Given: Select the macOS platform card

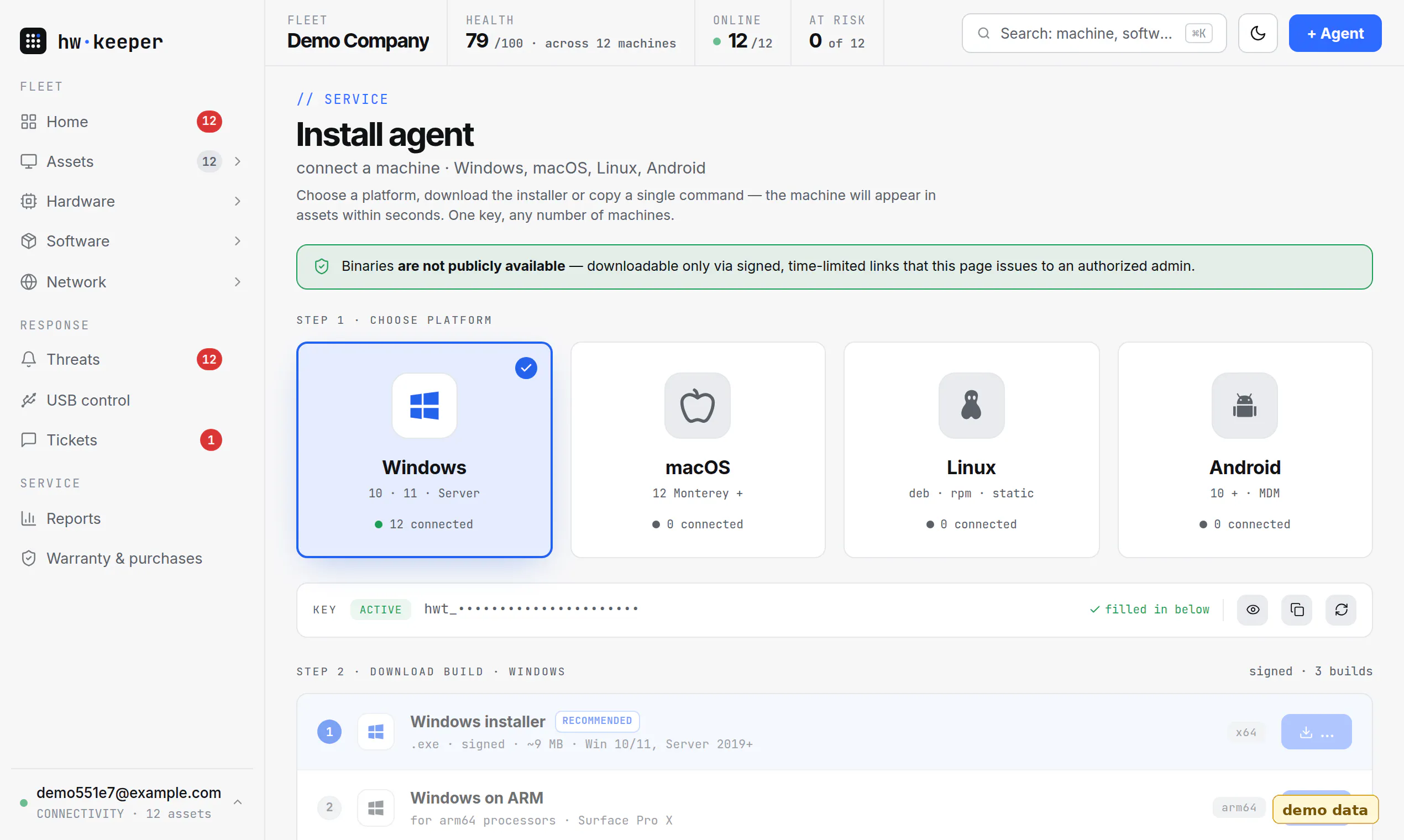Looking at the screenshot, I should coord(698,449).
